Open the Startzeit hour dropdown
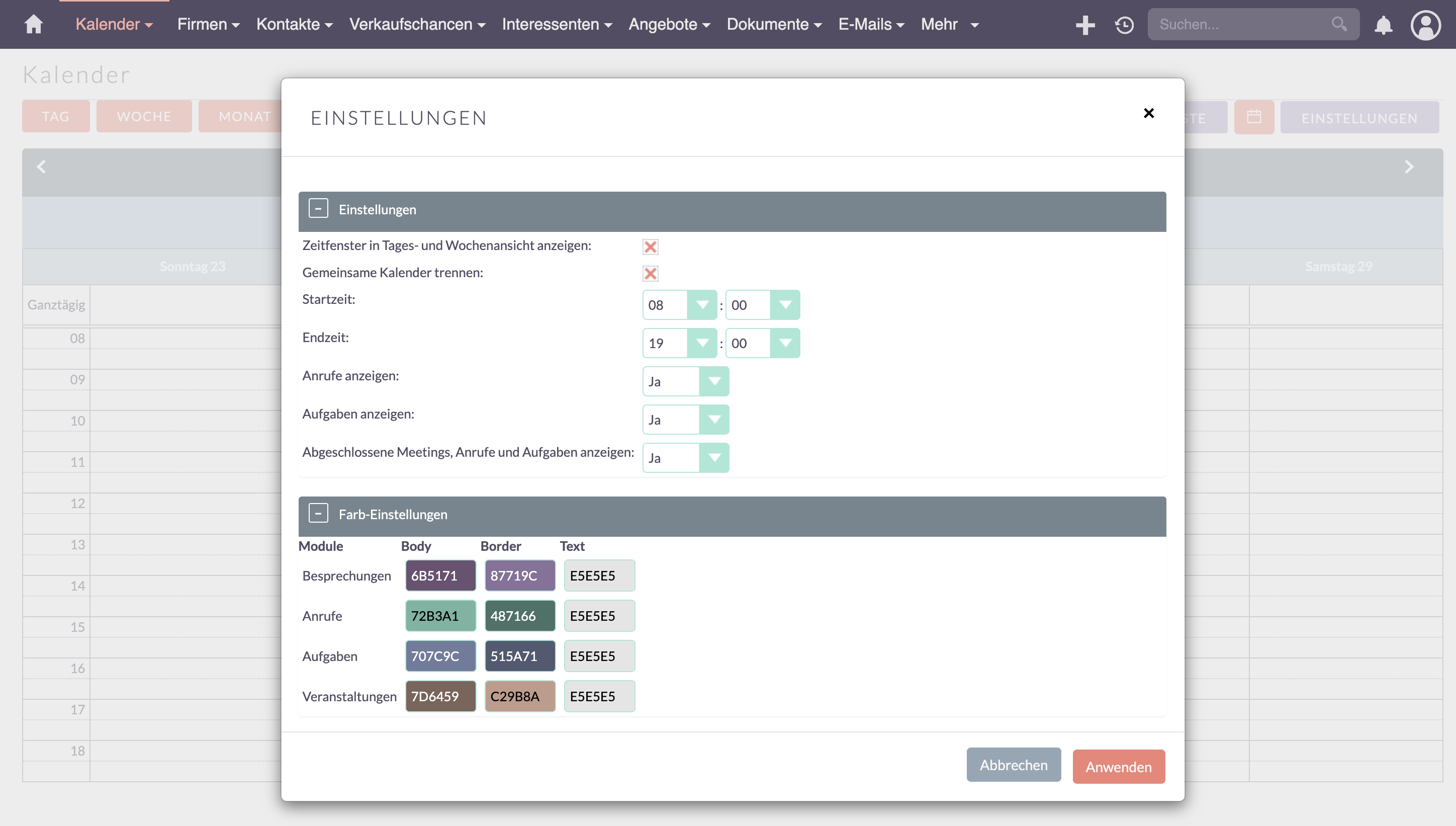Viewport: 1456px width, 826px height. [x=679, y=305]
